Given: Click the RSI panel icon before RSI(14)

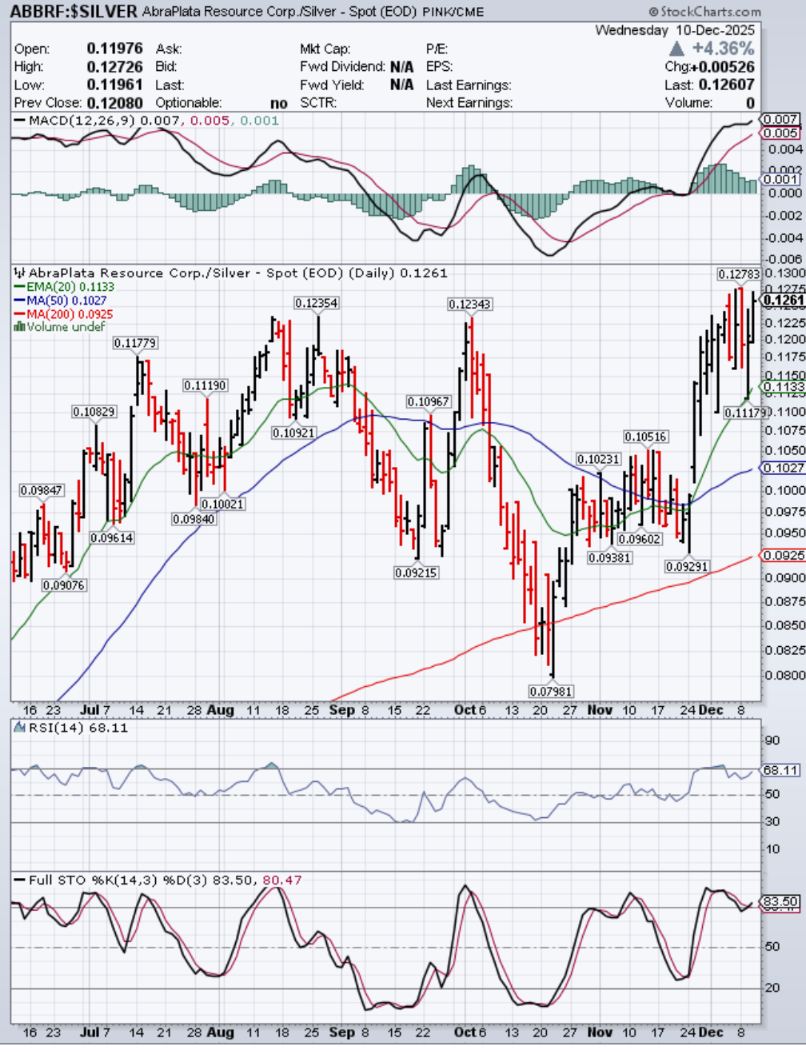Looking at the screenshot, I should point(19,728).
